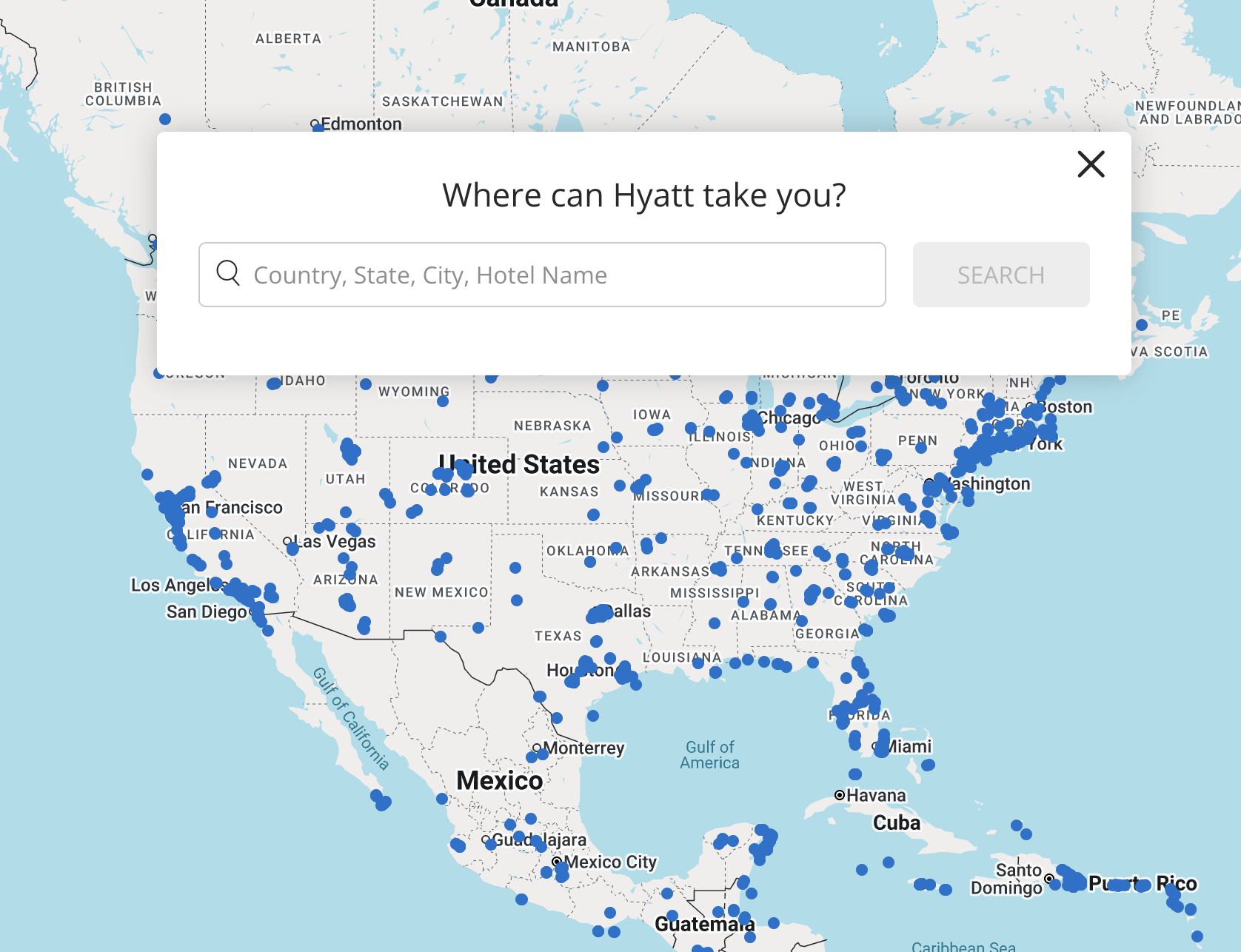Screen dimensions: 1241x952
Task: Click the Cuba map label
Action: tap(897, 823)
